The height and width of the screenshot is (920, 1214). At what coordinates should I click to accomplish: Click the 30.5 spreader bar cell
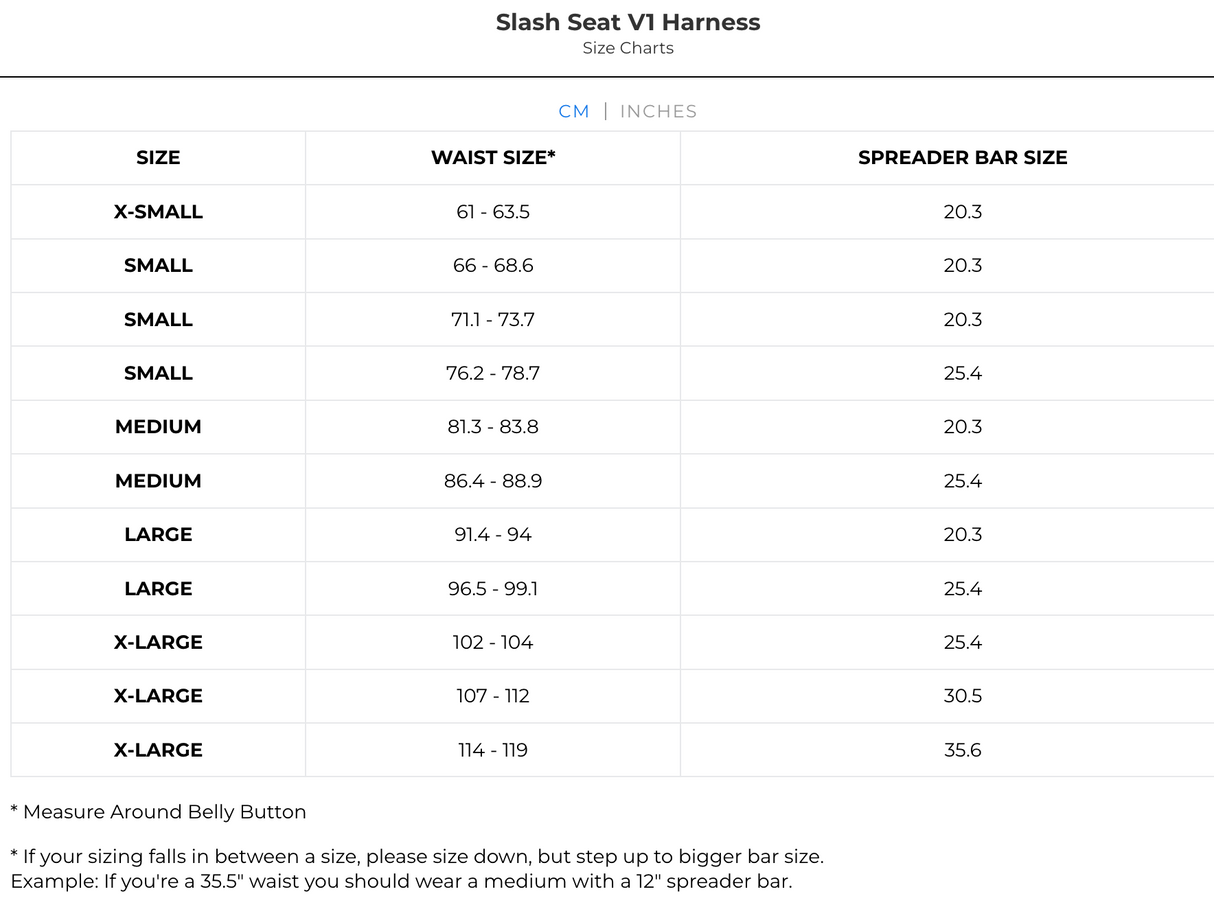pos(962,696)
